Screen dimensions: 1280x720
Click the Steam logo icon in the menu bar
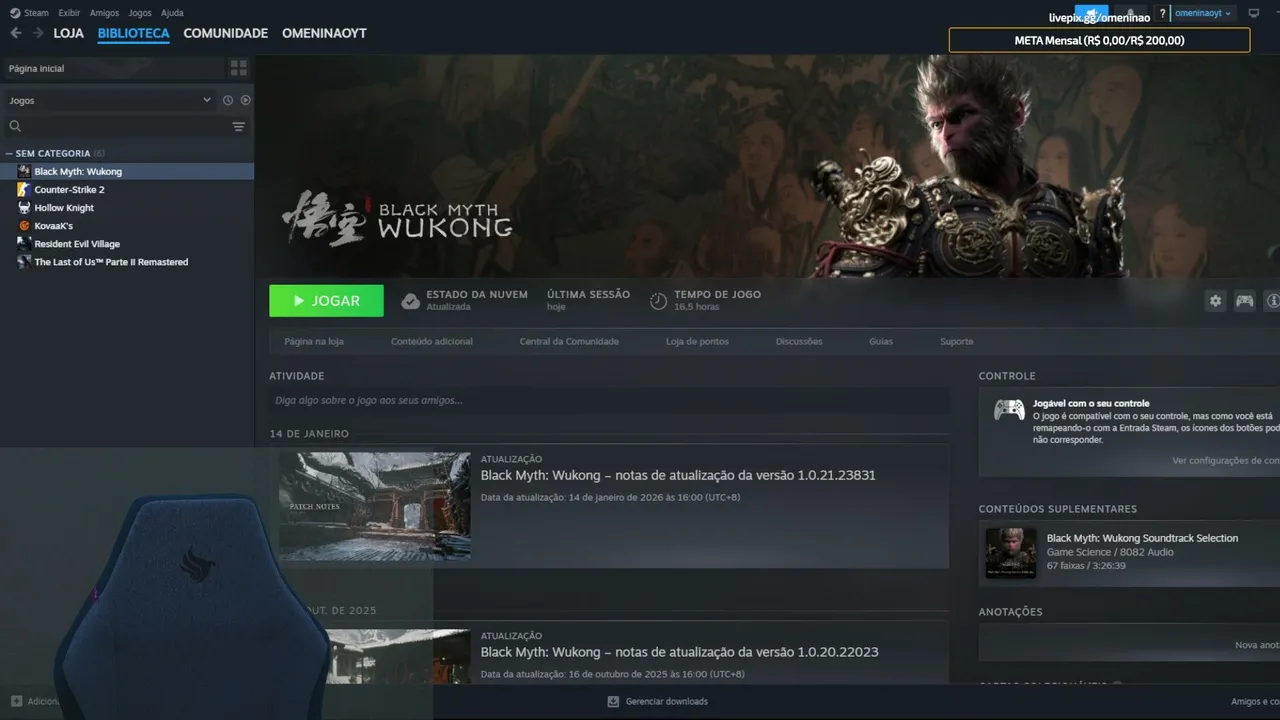pyautogui.click(x=14, y=13)
